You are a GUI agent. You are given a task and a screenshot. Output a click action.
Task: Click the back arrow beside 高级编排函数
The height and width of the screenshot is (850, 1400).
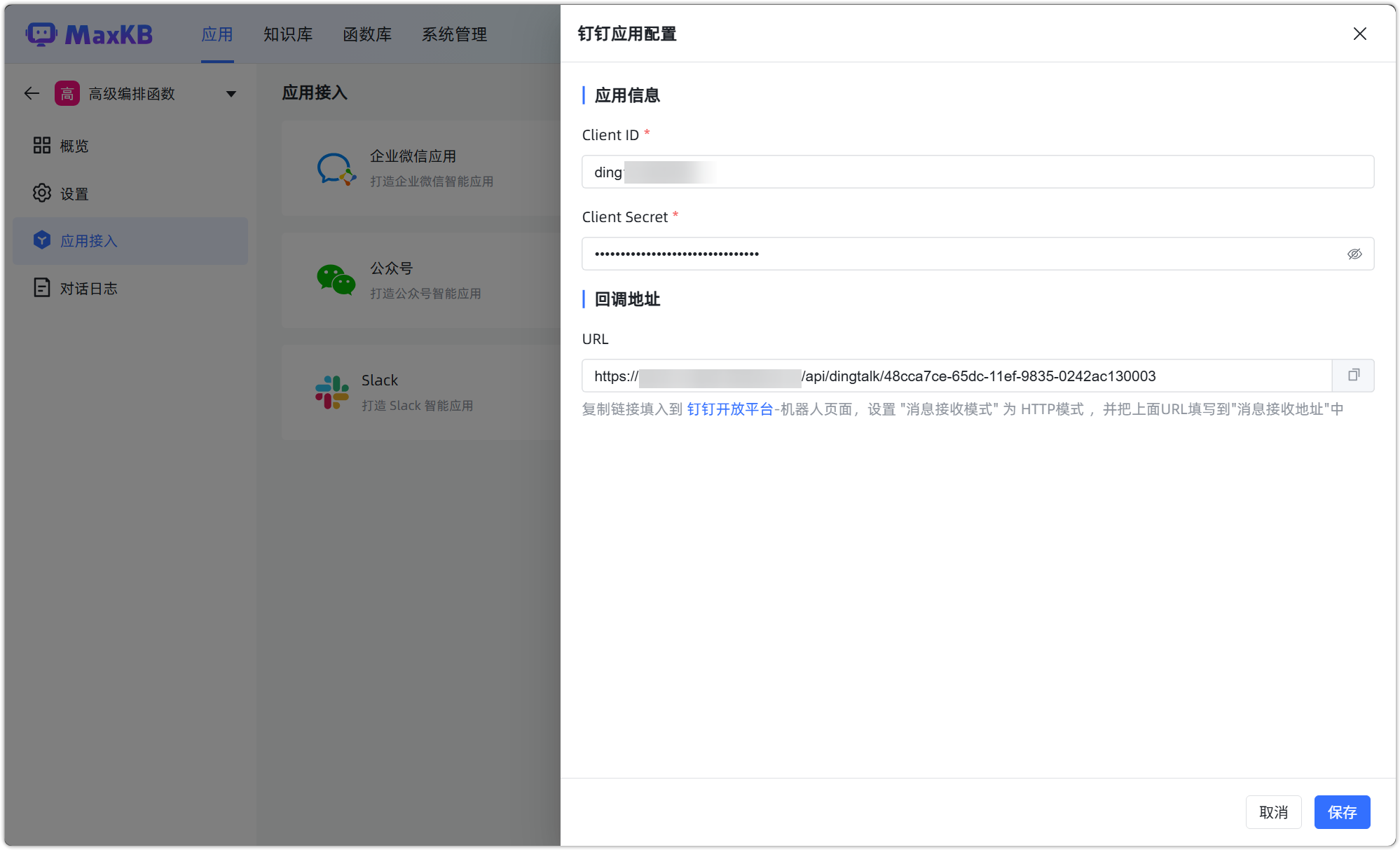(x=32, y=92)
